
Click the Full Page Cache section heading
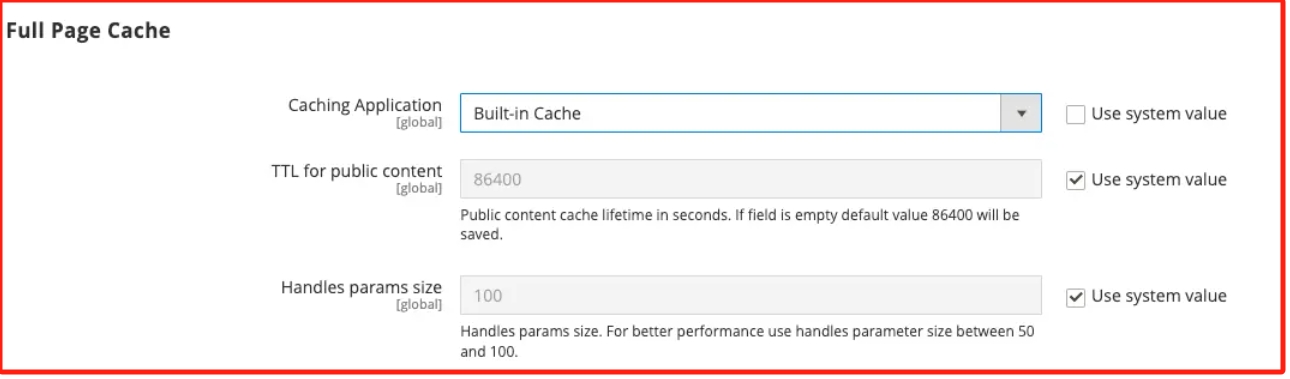[88, 31]
